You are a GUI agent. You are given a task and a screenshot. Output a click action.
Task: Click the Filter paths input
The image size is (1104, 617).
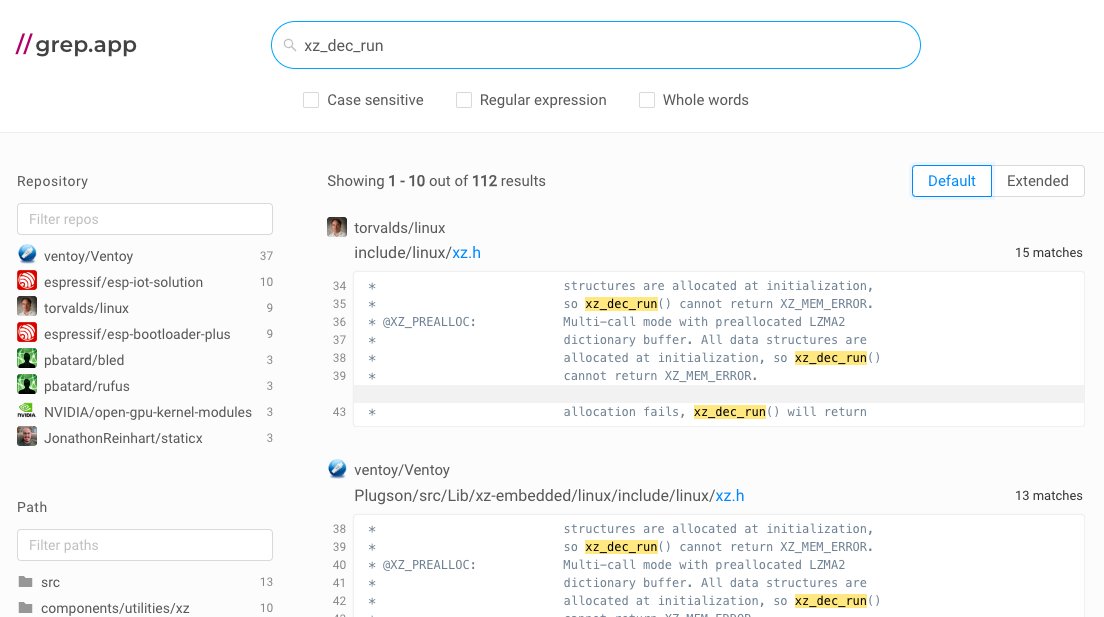[145, 545]
